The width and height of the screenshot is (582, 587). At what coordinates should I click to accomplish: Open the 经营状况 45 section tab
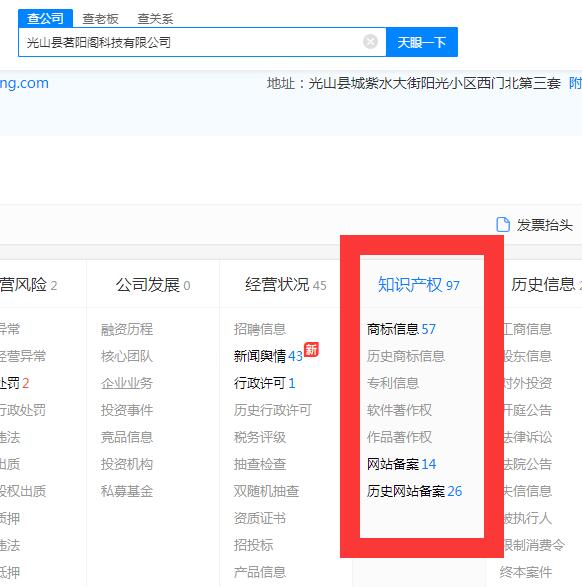point(286,285)
